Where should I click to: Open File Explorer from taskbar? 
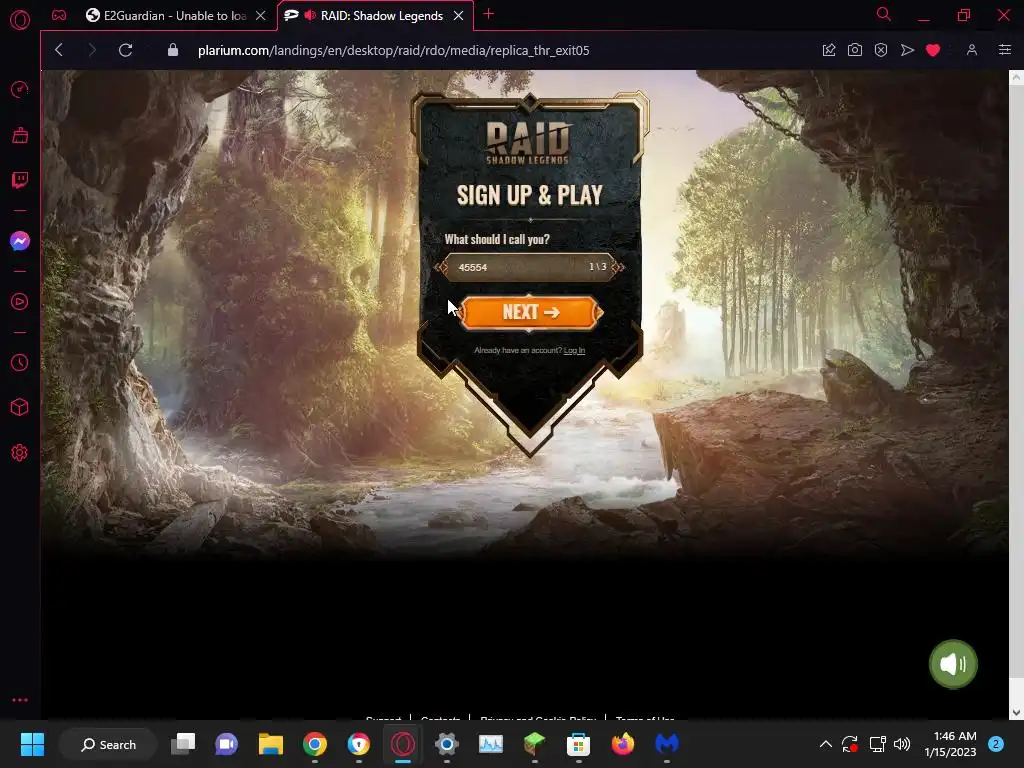(x=270, y=744)
